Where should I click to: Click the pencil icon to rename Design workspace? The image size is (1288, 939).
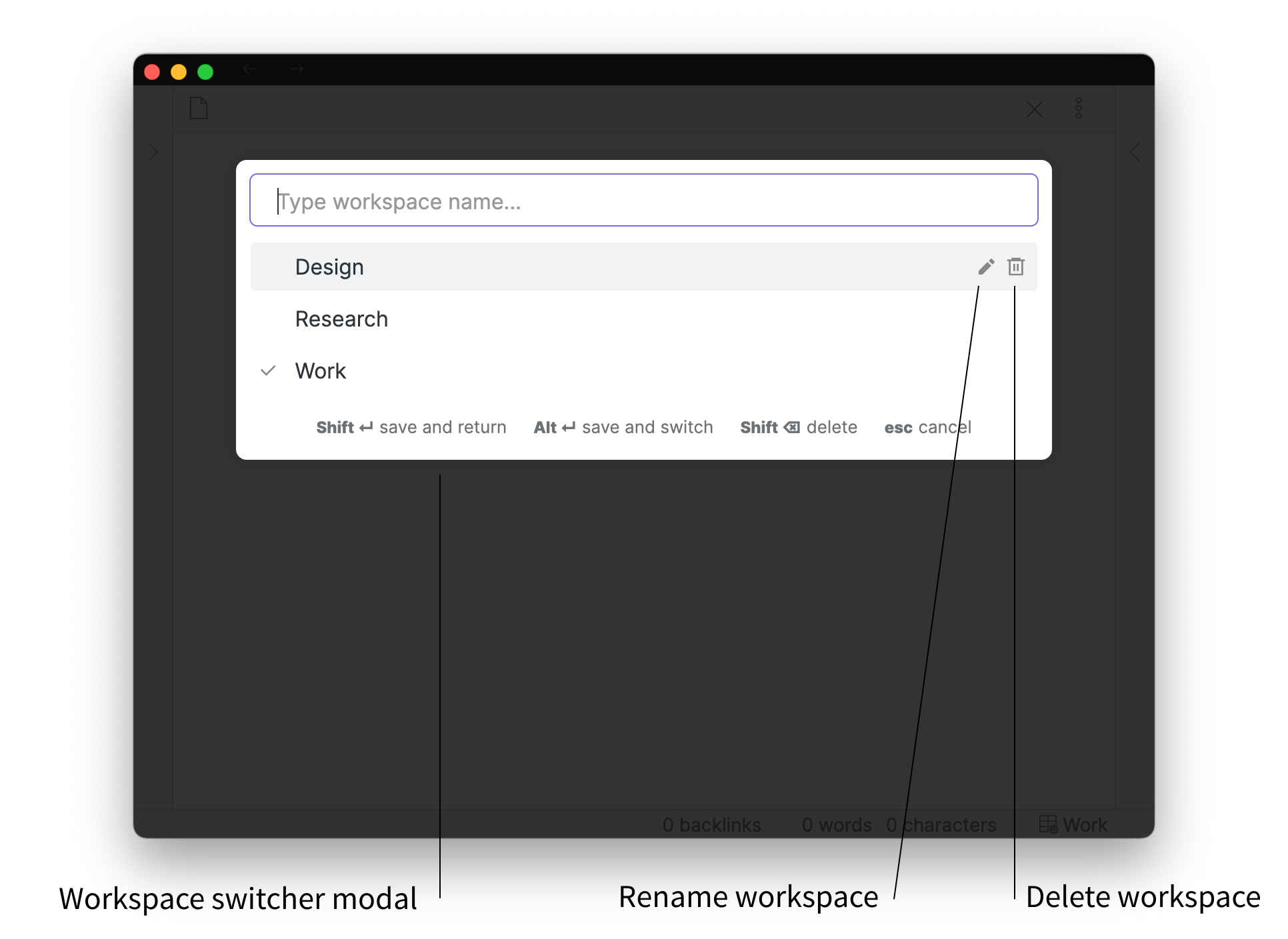coord(986,267)
